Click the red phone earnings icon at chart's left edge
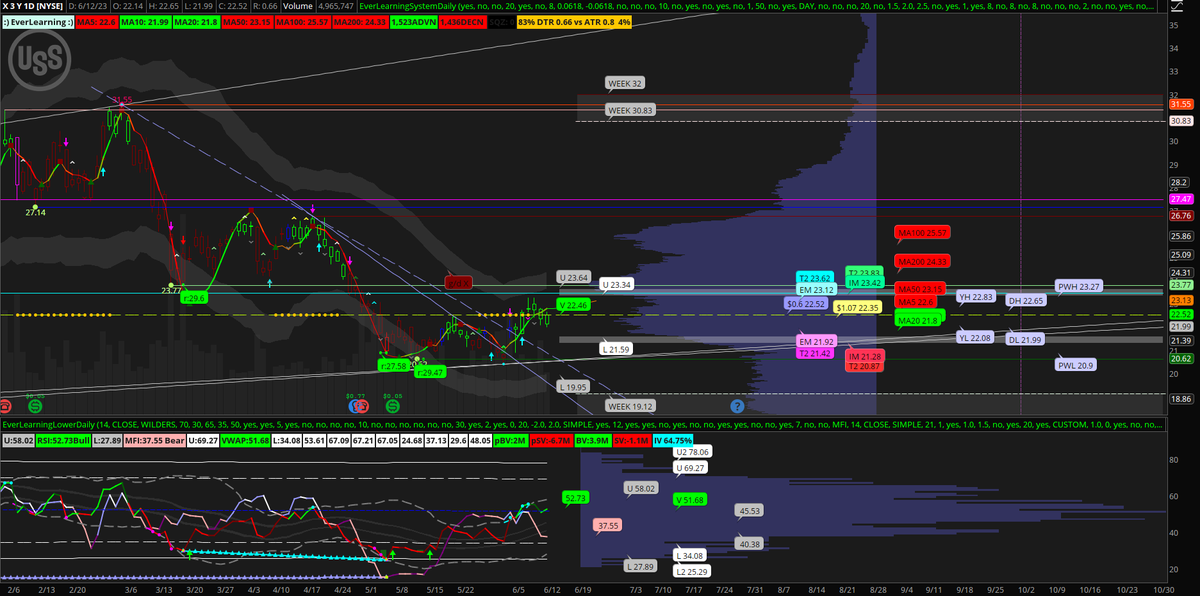The width and height of the screenshot is (1200, 596). click(6, 406)
